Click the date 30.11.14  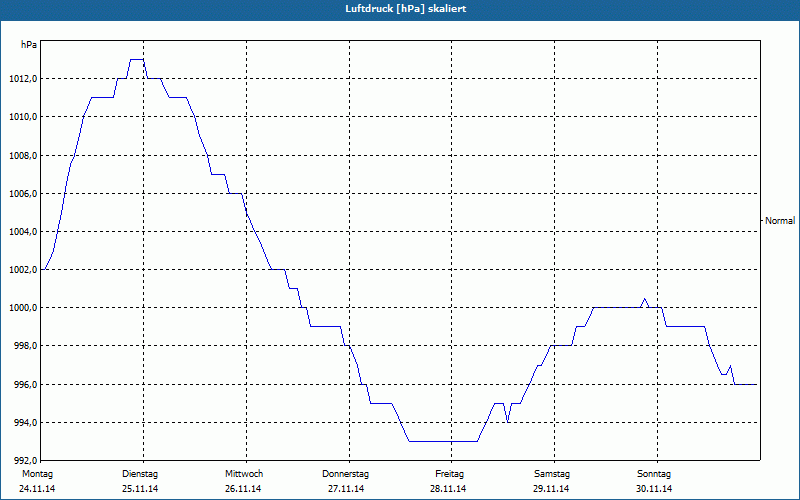tap(654, 489)
